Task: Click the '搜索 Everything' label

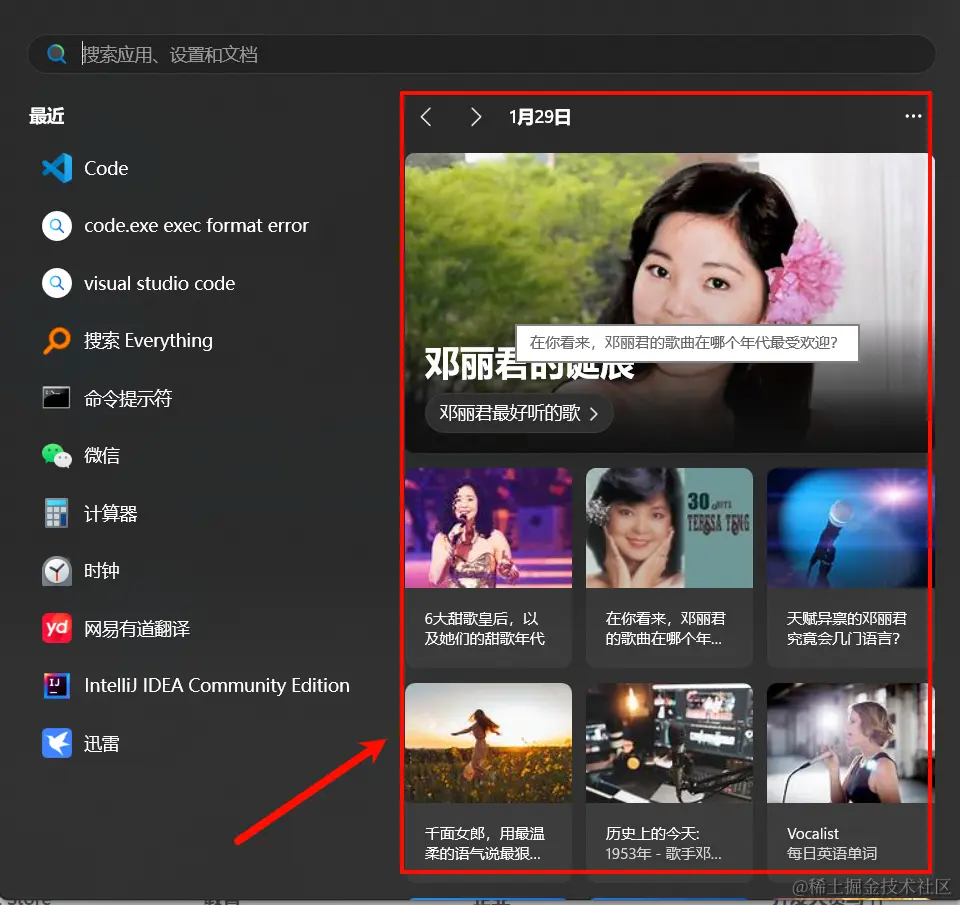Action: coord(148,340)
